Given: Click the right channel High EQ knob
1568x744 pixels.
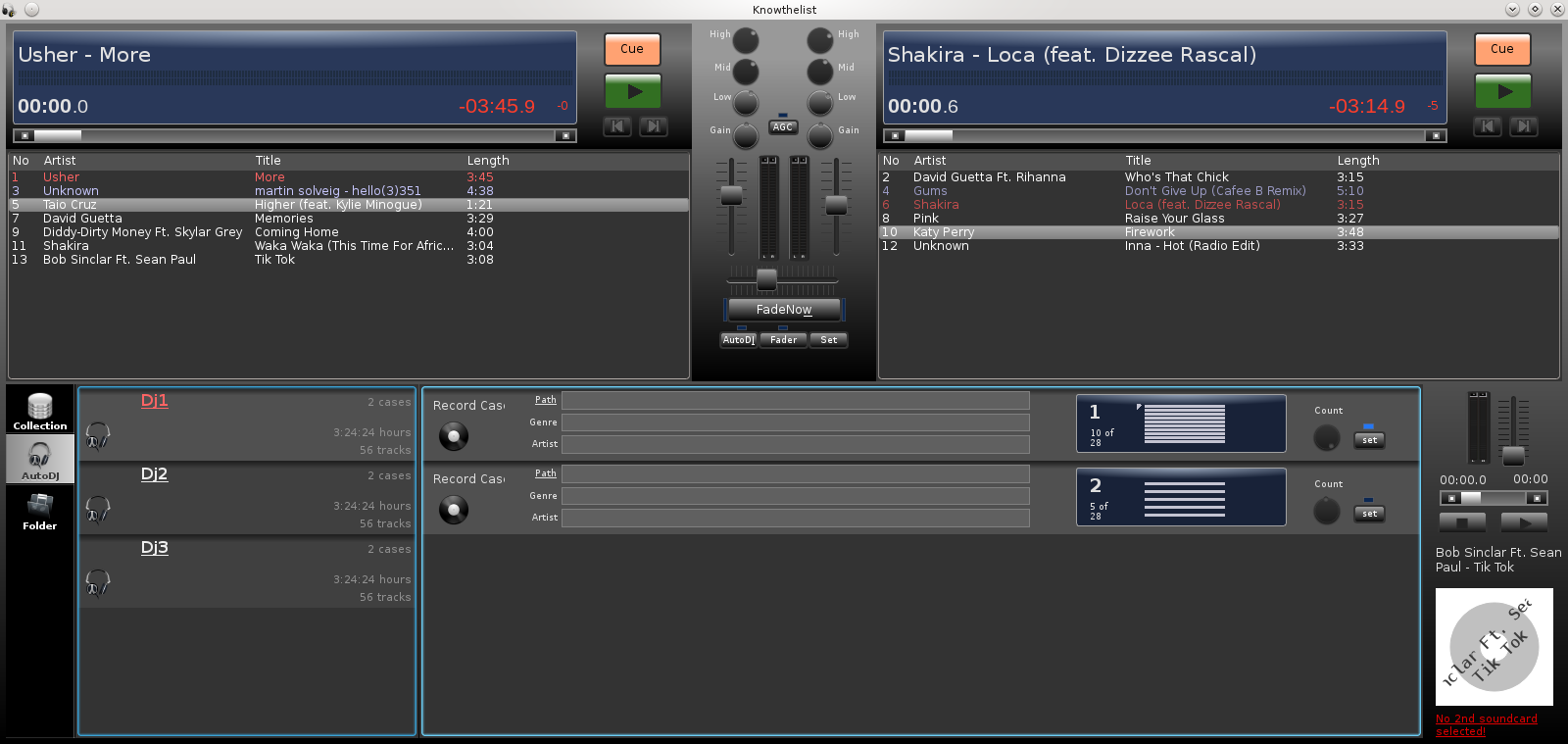Looking at the screenshot, I should [x=820, y=40].
